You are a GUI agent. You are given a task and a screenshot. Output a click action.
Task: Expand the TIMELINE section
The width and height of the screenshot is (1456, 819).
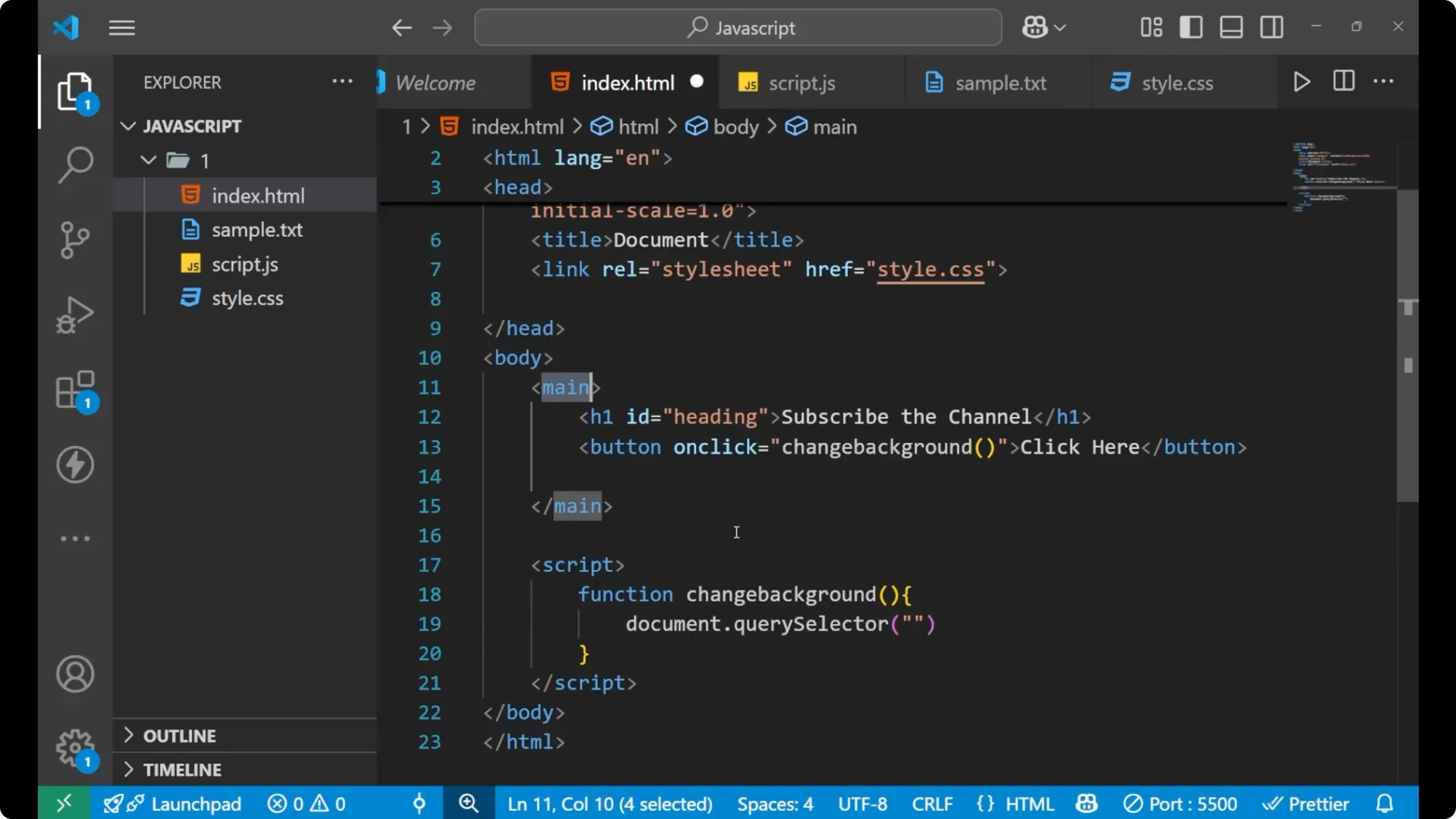tap(183, 769)
